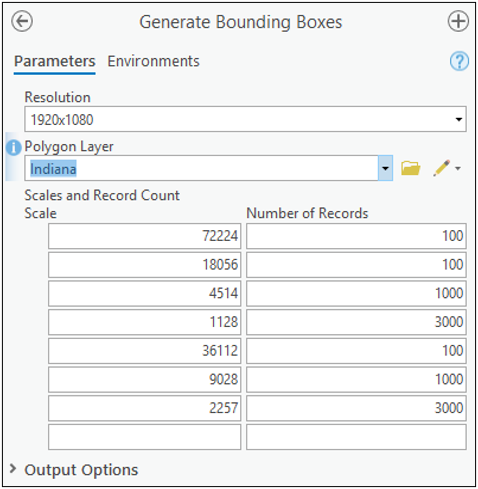The image size is (478, 489).
Task: Open the Polygon Layer dropdown arrow
Action: pyautogui.click(x=385, y=168)
